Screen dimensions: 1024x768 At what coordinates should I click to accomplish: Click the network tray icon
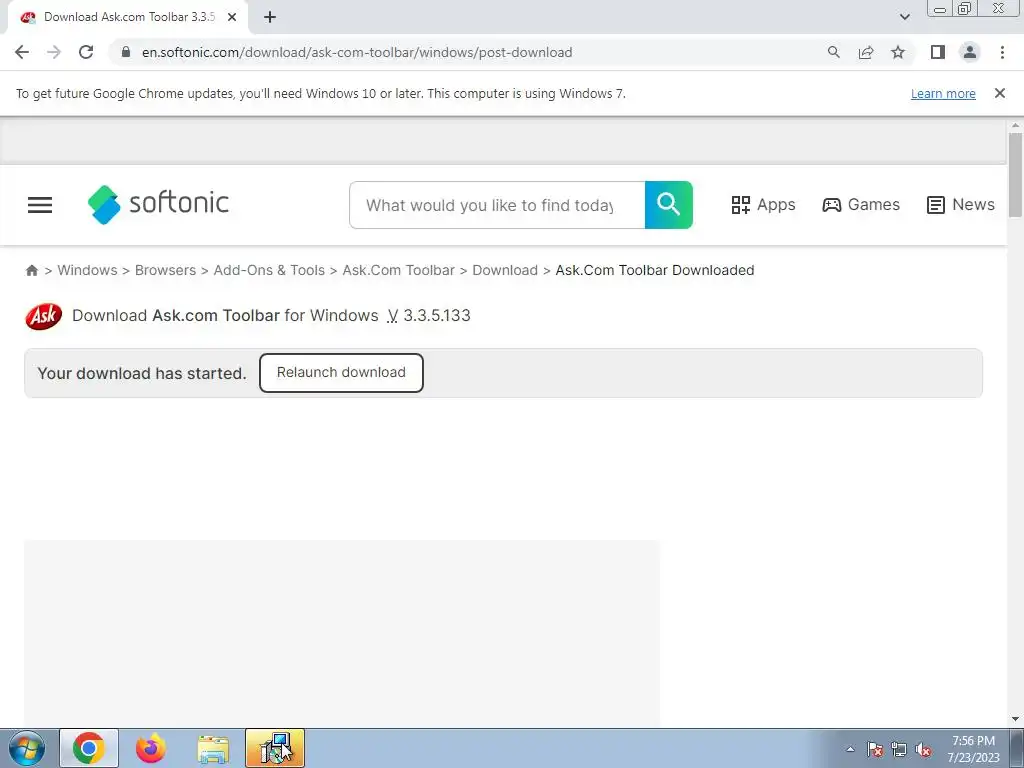[x=899, y=749]
